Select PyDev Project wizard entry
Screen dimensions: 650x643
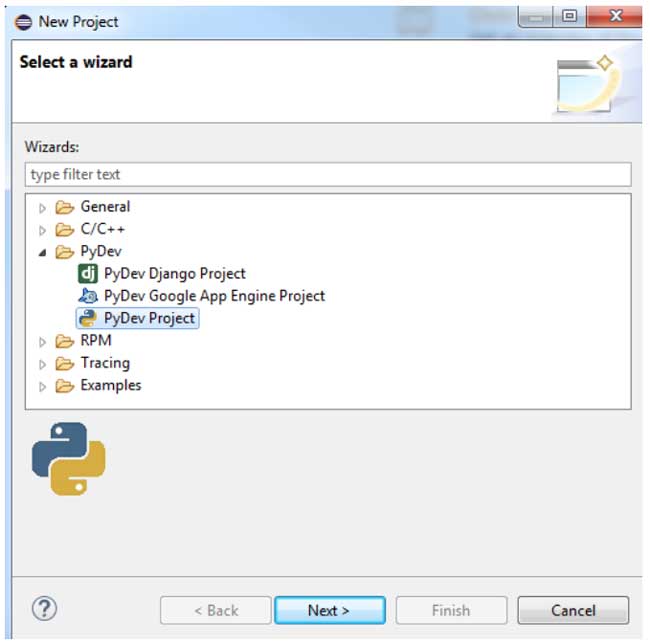point(150,319)
